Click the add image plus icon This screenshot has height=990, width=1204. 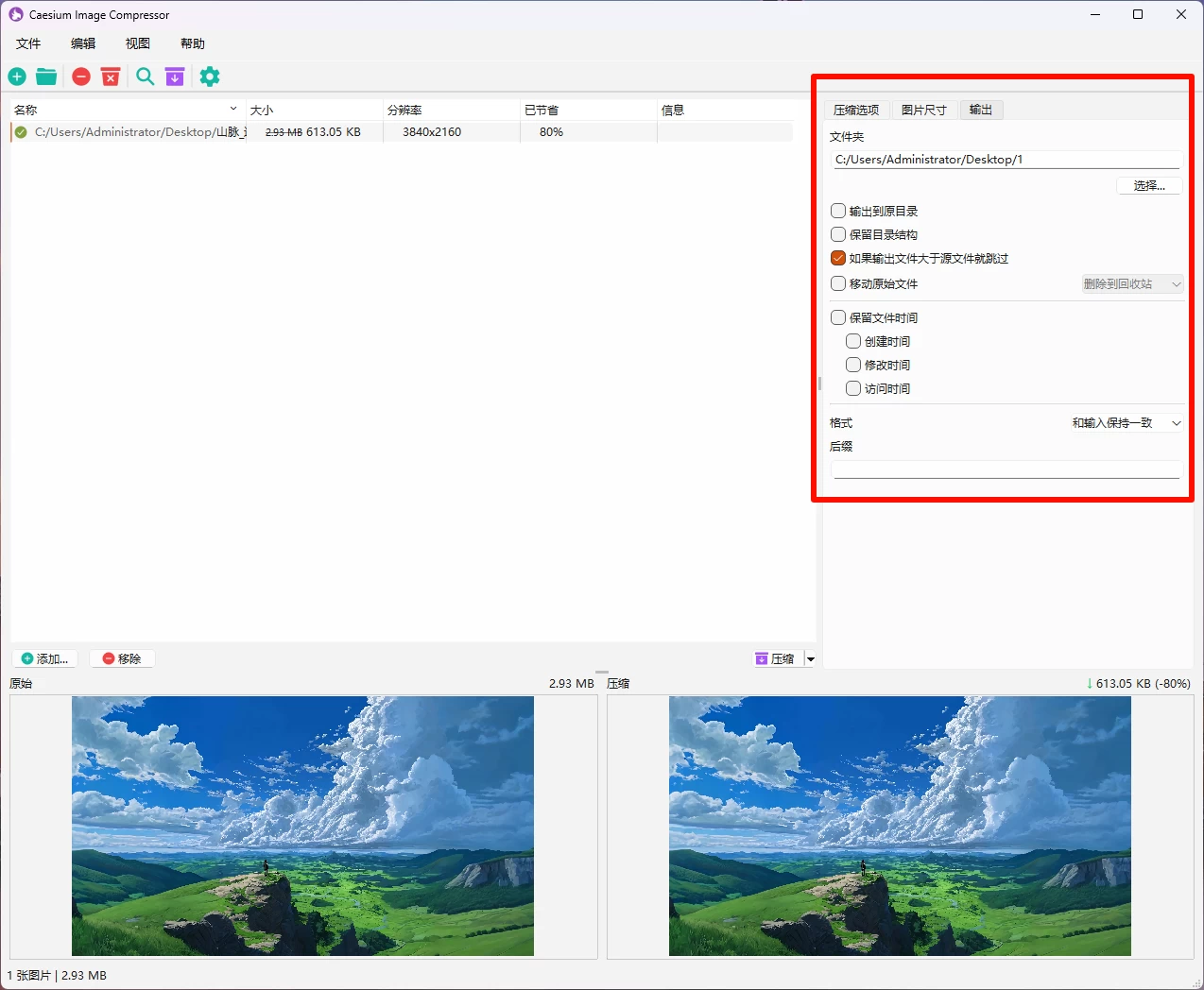[16, 77]
